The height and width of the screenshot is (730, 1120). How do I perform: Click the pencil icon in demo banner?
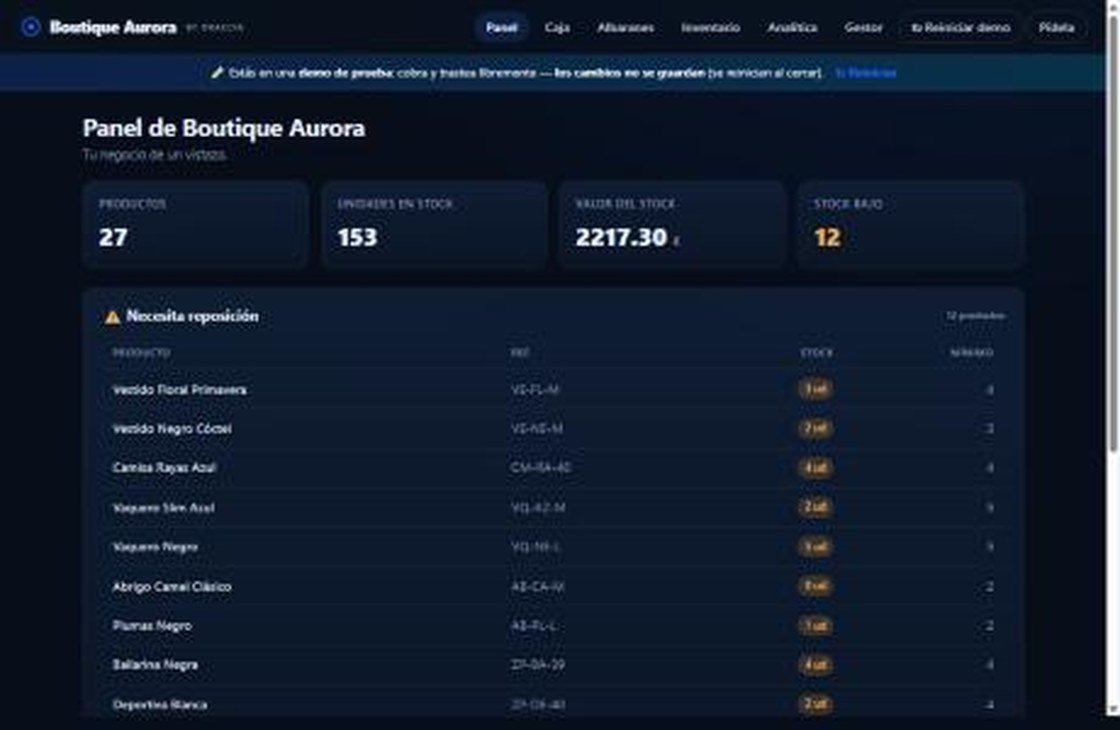(217, 72)
